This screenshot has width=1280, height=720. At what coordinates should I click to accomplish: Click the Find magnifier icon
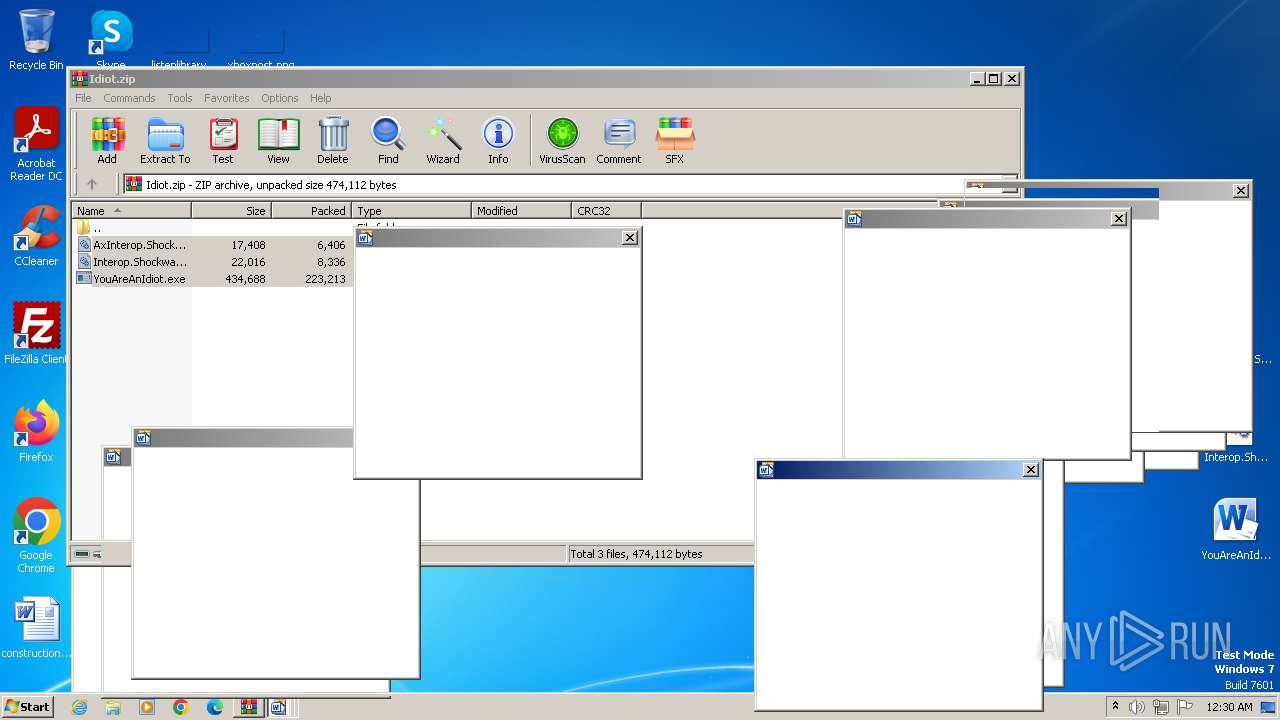click(388, 140)
